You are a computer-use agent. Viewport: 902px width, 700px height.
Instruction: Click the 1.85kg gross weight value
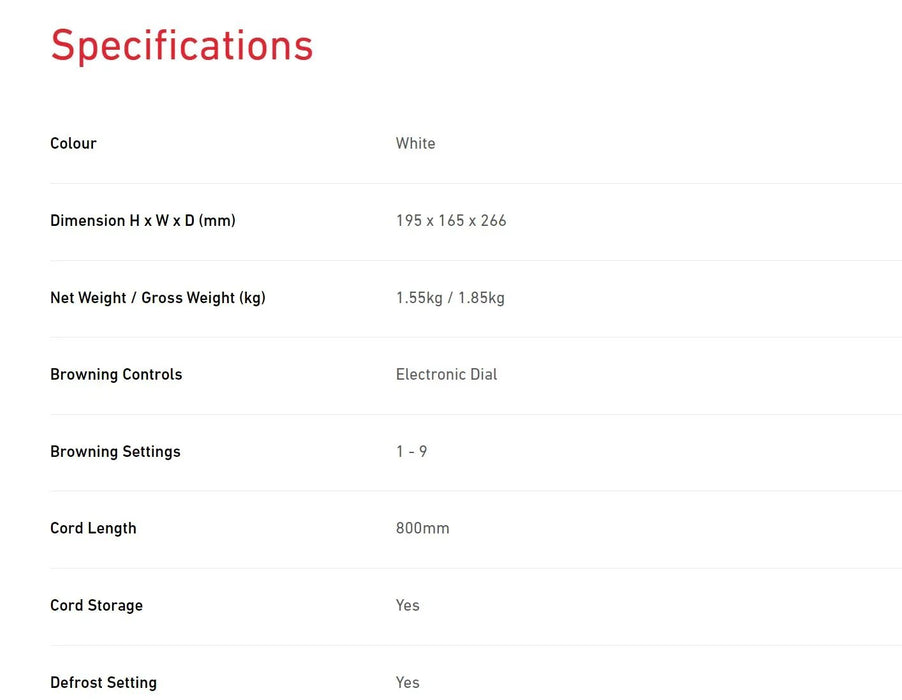pyautogui.click(x=481, y=297)
